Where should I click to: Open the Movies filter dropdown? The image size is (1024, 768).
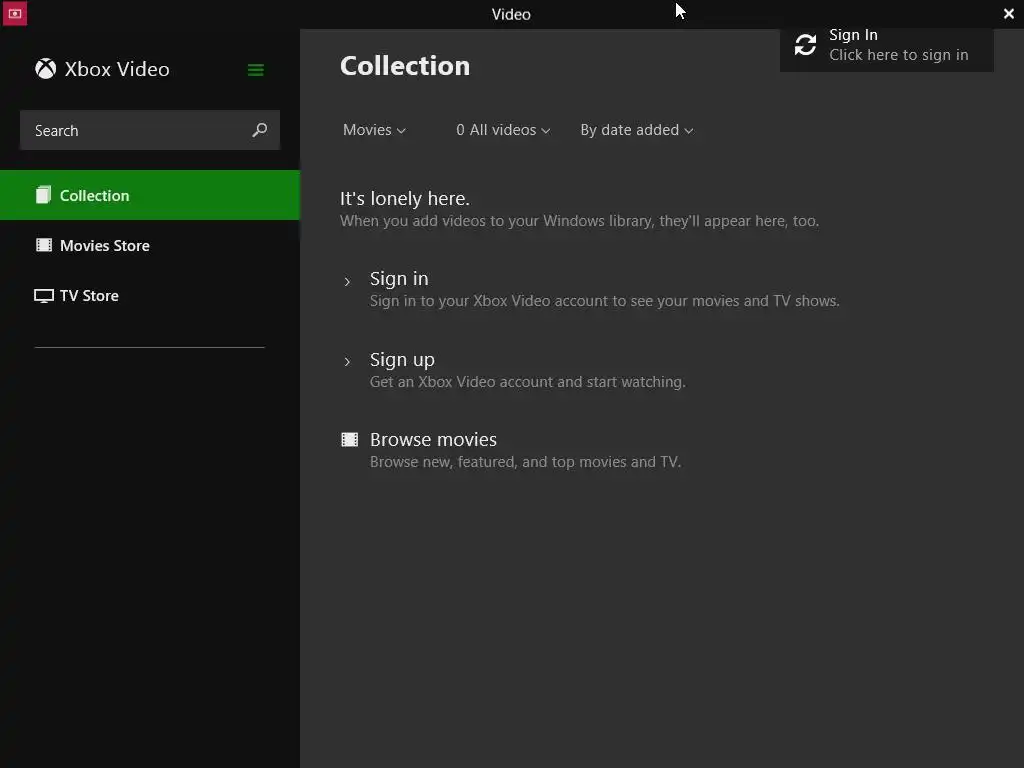coord(374,130)
